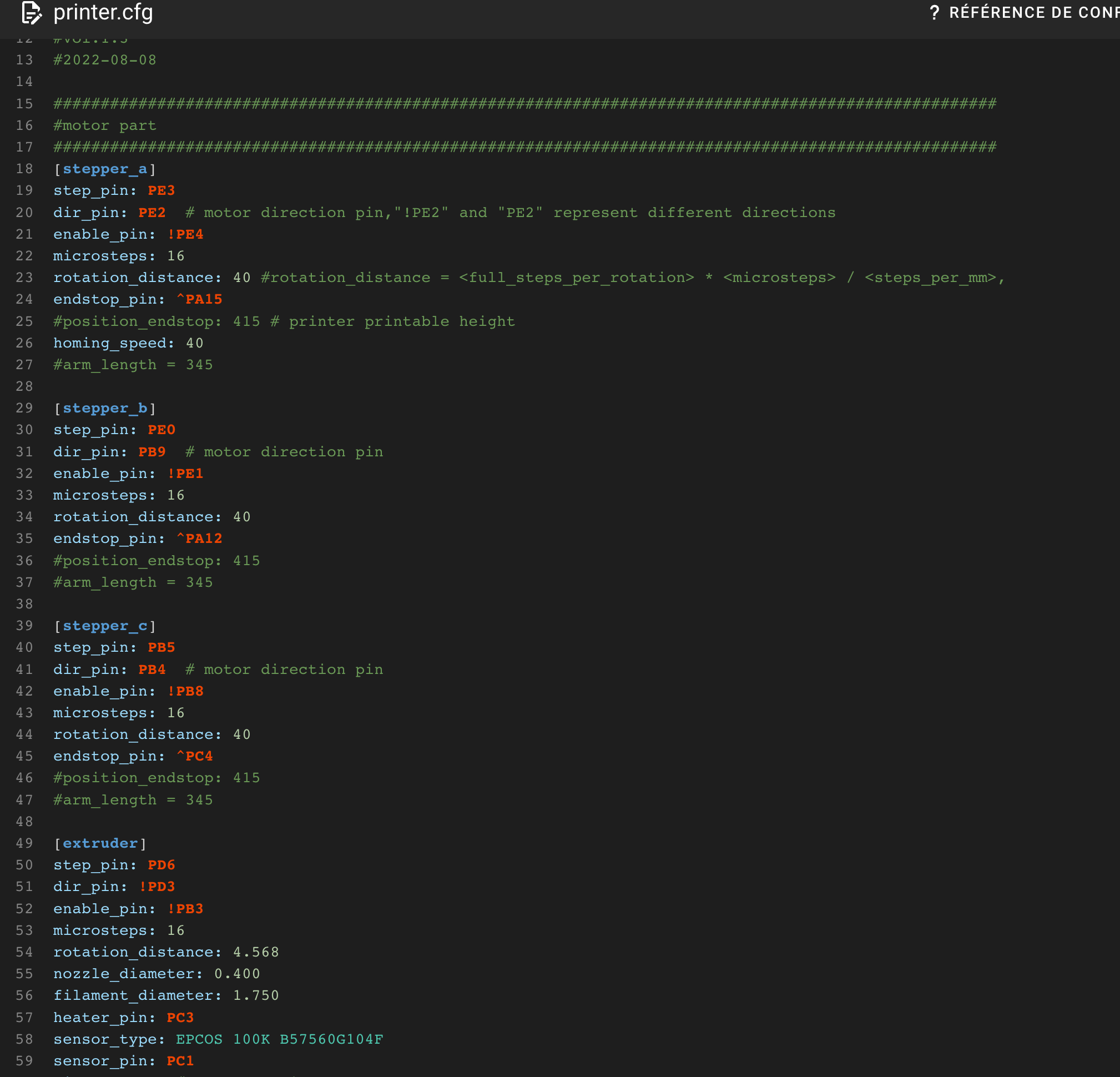Click the PC1 sensor pin value
1120x1077 pixels.
coord(180,1061)
